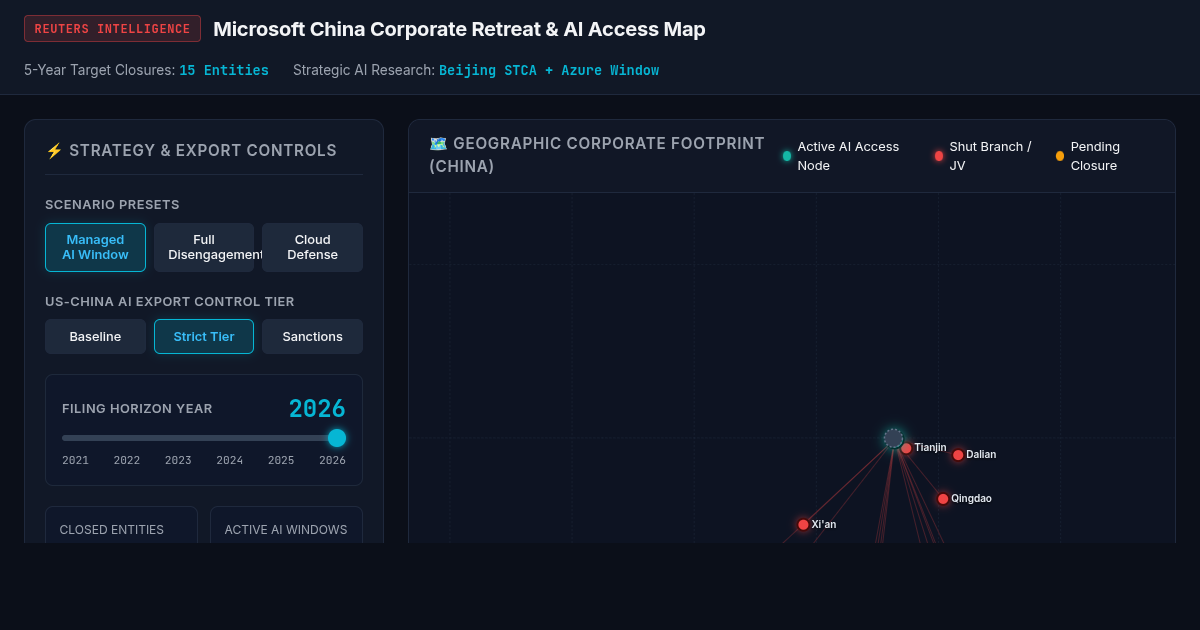Click the Active AI Access Node legend text
Viewport: 1200px width, 630px height.
[848, 156]
